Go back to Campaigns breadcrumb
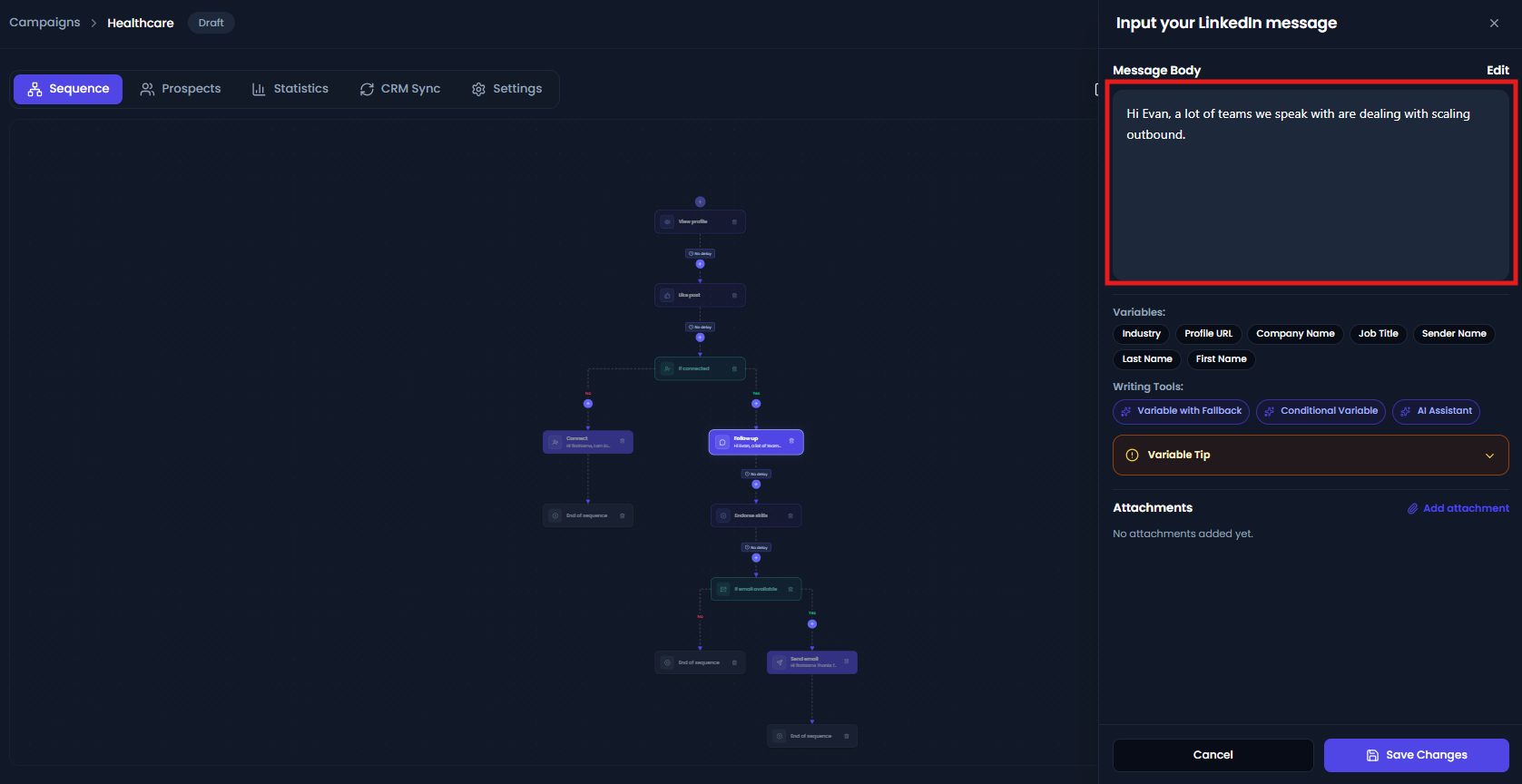 [x=44, y=23]
